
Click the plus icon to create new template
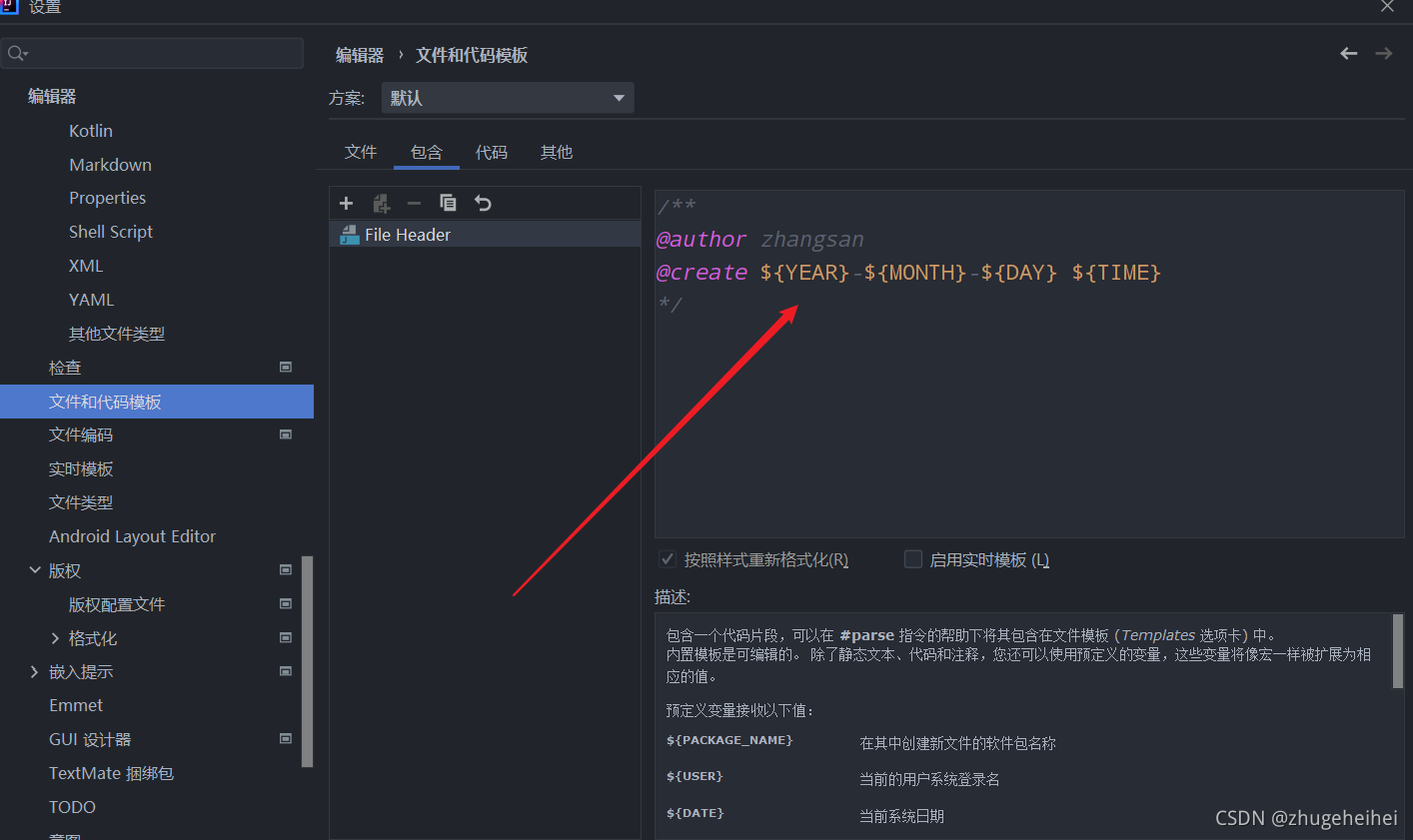pyautogui.click(x=346, y=203)
